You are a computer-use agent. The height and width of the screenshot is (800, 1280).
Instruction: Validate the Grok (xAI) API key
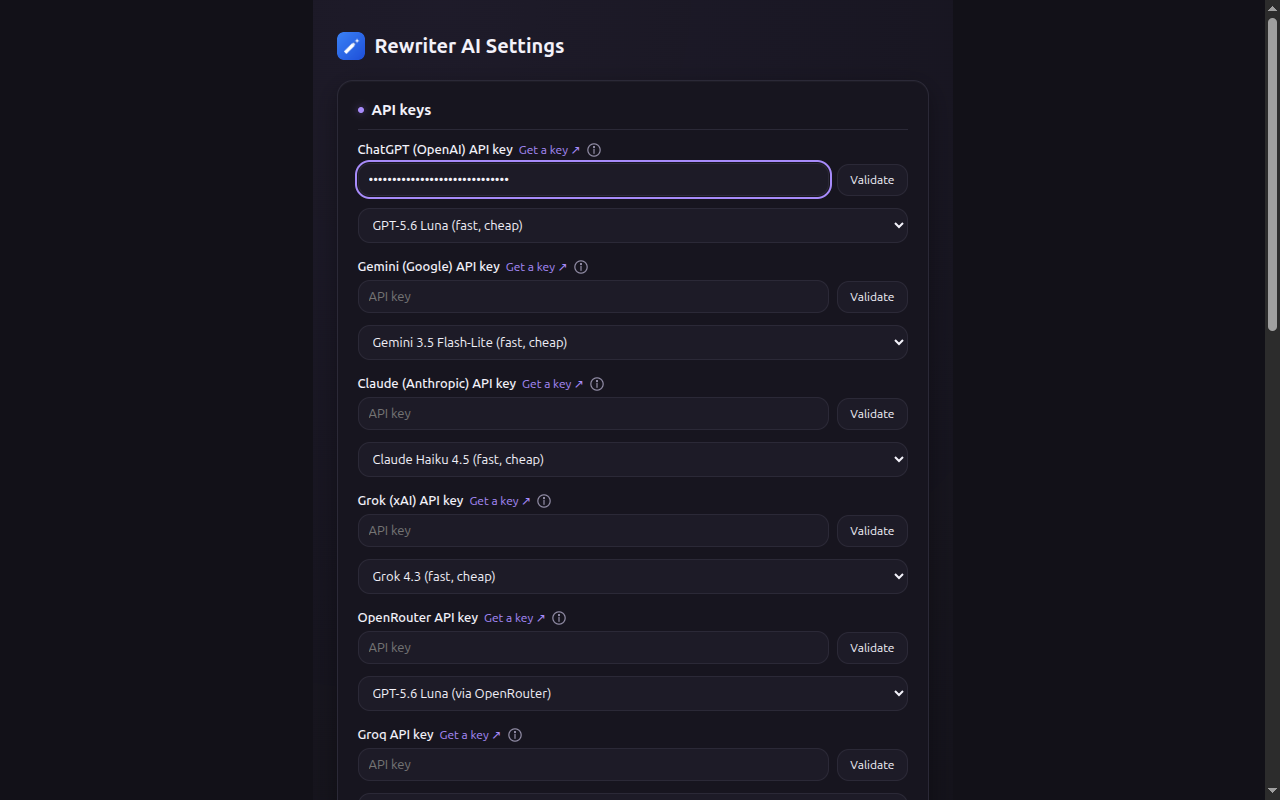872,531
